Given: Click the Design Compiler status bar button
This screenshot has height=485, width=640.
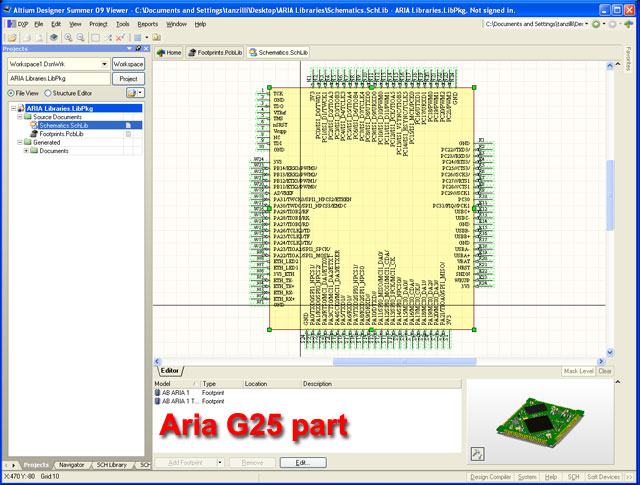Looking at the screenshot, I should [x=490, y=477].
